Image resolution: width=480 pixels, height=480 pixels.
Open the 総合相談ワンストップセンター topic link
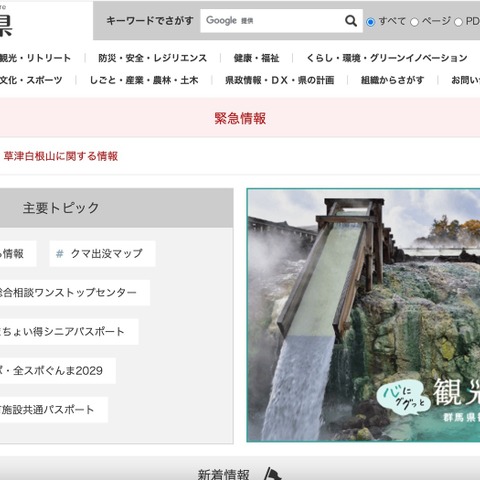tap(75, 293)
